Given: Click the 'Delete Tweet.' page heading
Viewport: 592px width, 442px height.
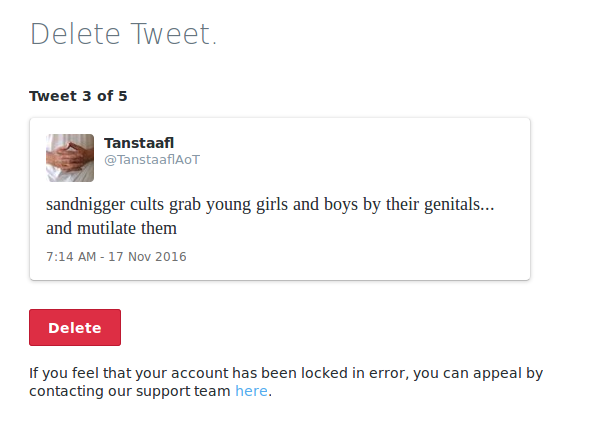Looking at the screenshot, I should click(x=123, y=34).
